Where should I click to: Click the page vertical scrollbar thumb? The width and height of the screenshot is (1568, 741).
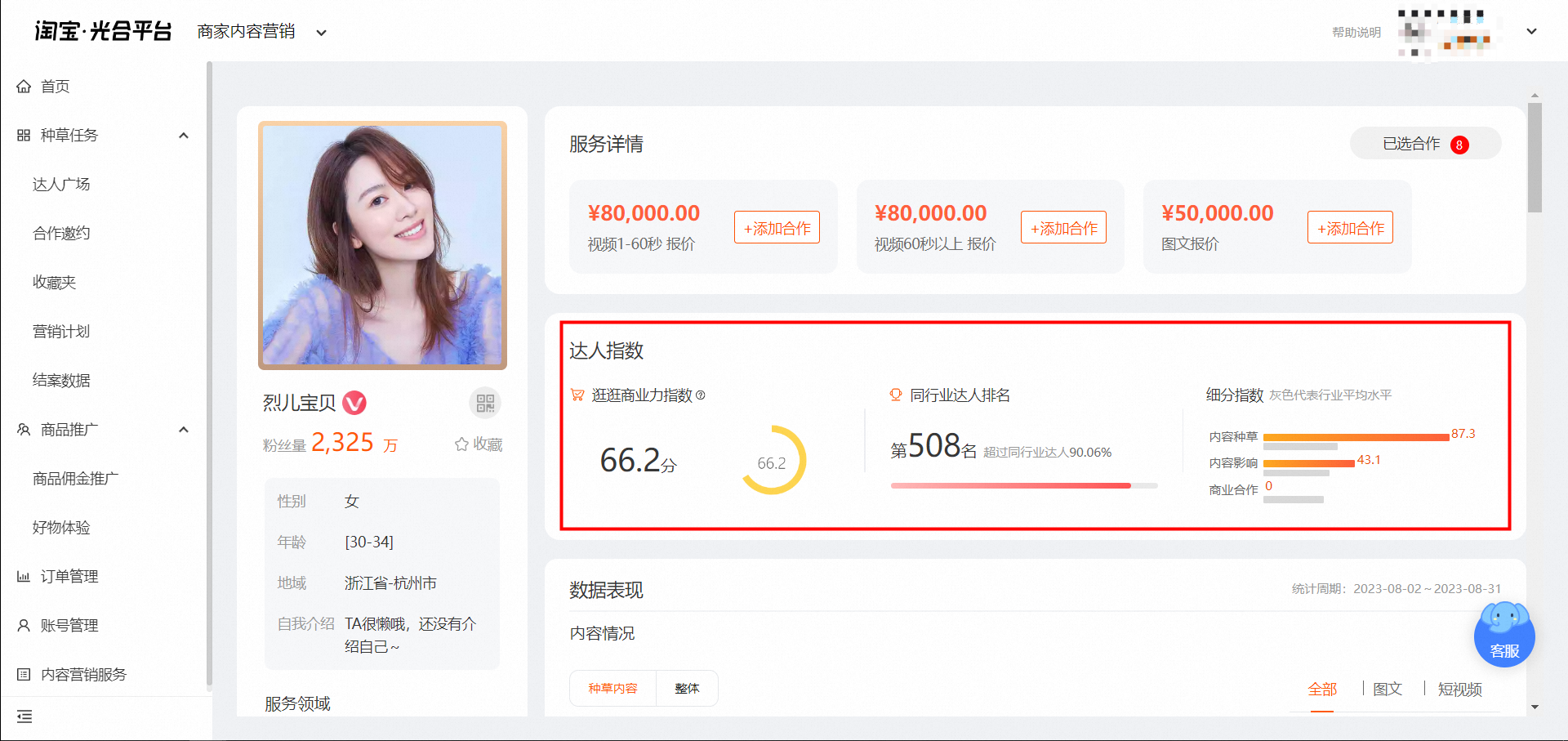tap(1535, 157)
